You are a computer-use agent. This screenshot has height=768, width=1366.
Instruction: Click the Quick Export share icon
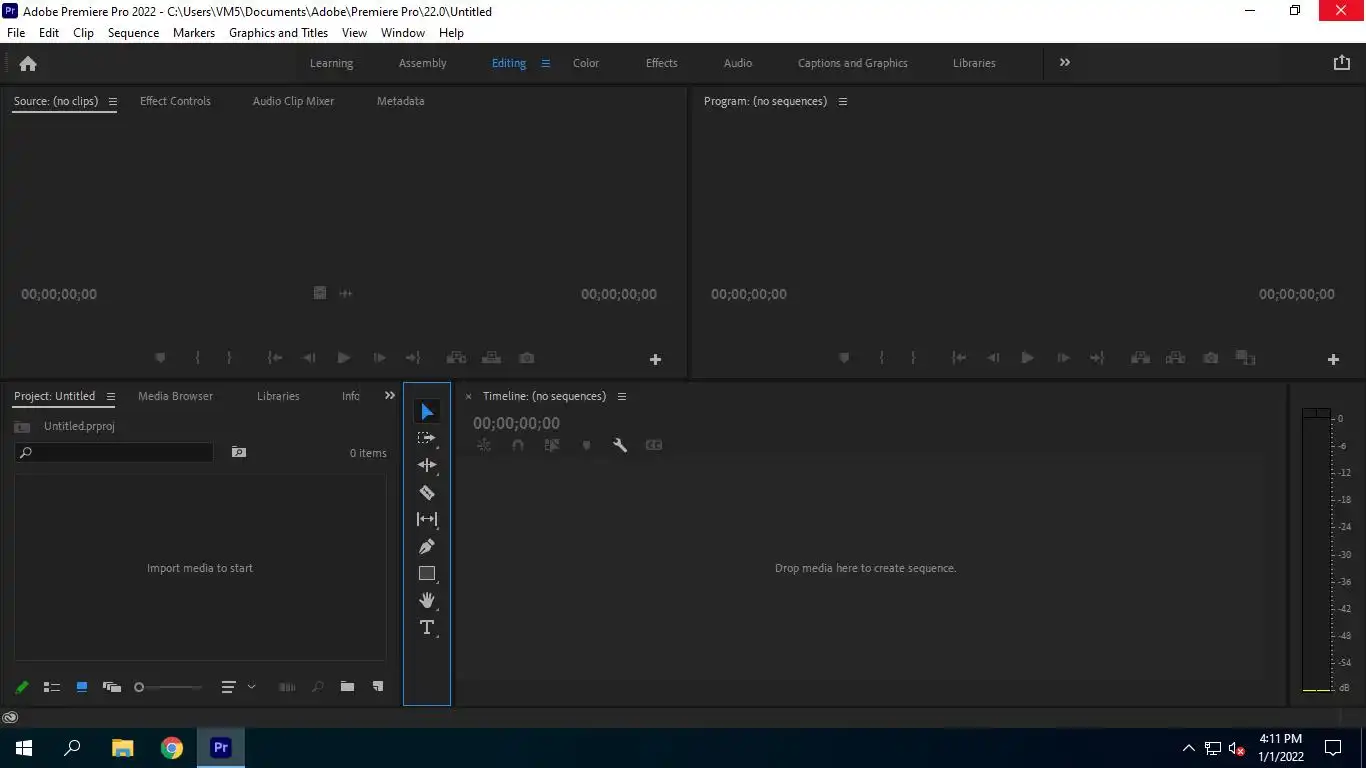1342,62
